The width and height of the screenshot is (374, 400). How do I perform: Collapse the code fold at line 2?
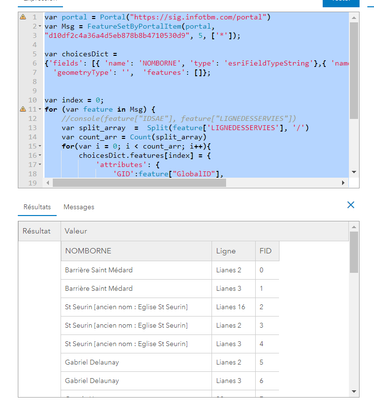[x=40, y=26]
